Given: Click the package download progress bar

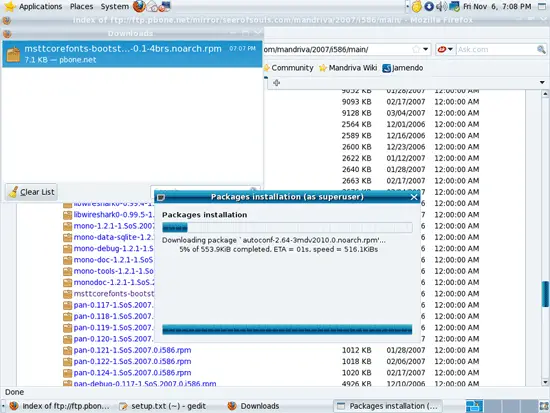Looking at the screenshot, I should [287, 227].
